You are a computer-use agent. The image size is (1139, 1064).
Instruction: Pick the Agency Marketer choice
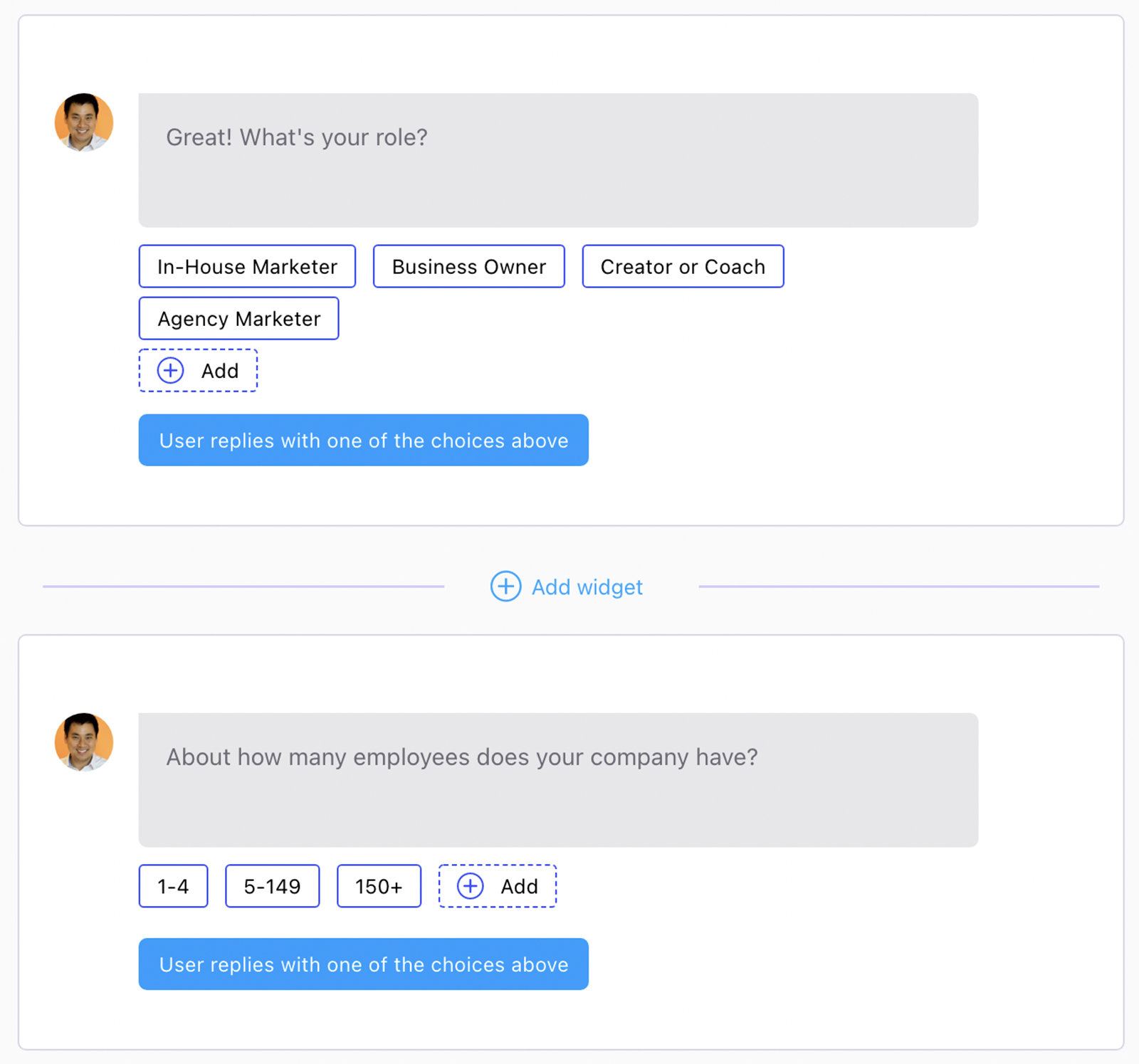238,319
